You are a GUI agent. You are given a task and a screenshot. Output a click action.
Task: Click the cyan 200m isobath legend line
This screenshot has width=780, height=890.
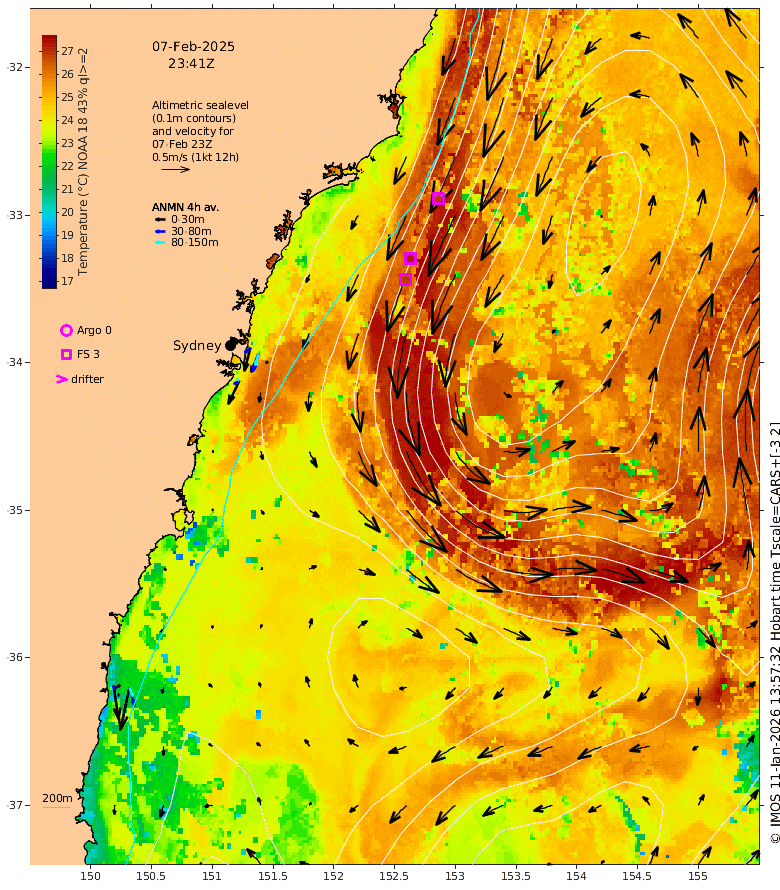coord(57,807)
